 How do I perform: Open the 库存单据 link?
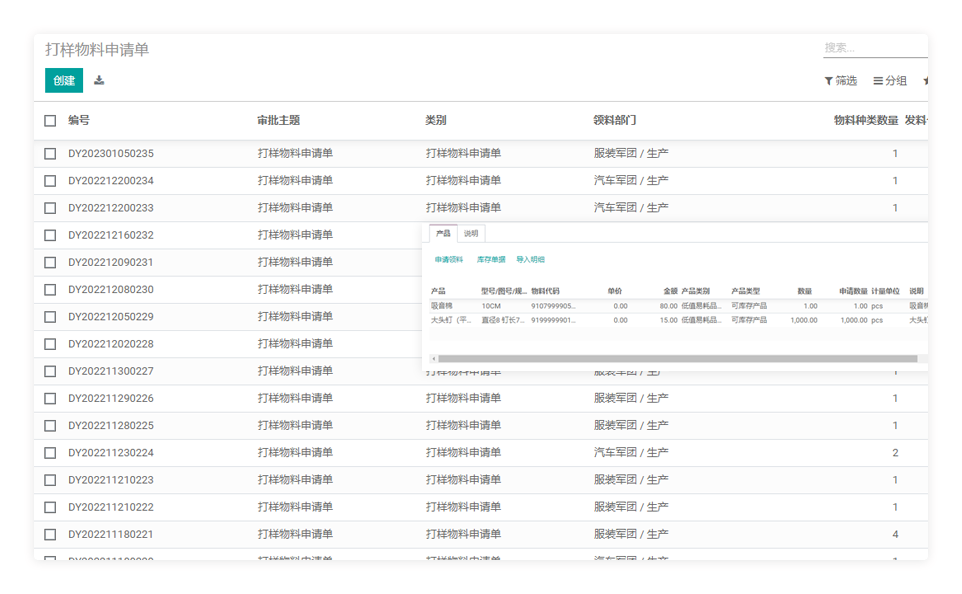tap(490, 260)
